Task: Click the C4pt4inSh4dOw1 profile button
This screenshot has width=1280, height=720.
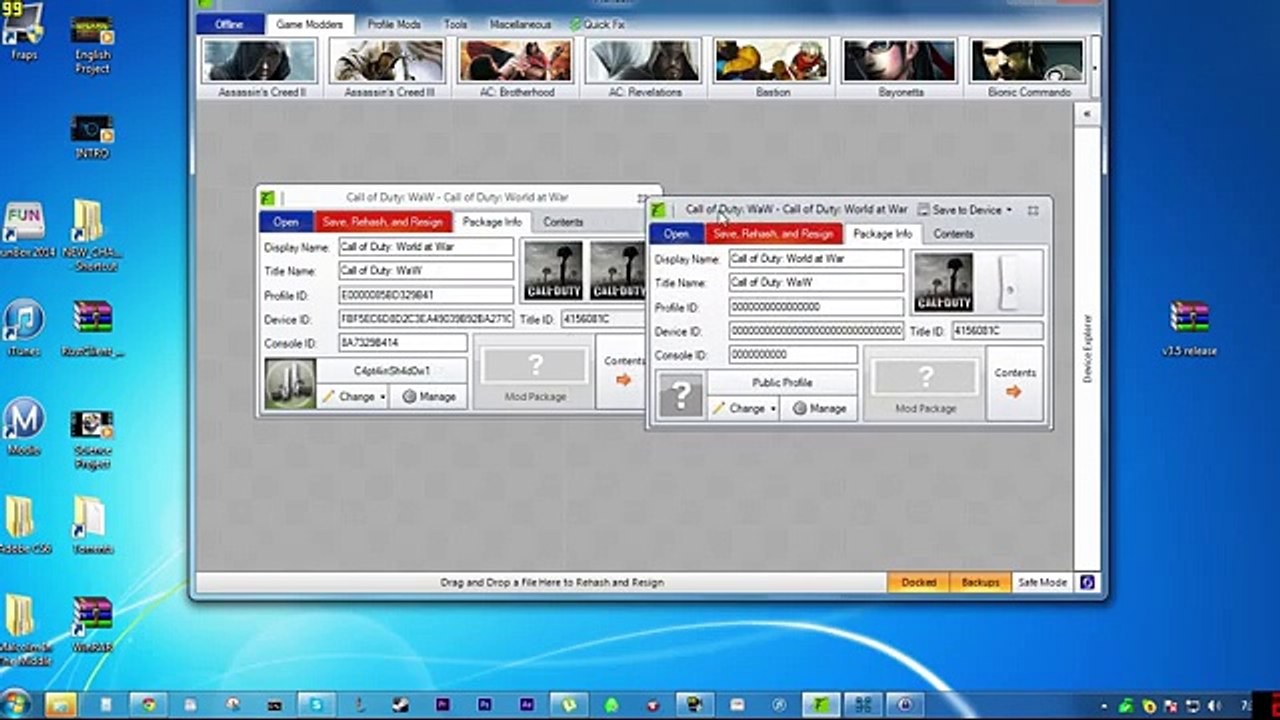Action: click(x=392, y=371)
